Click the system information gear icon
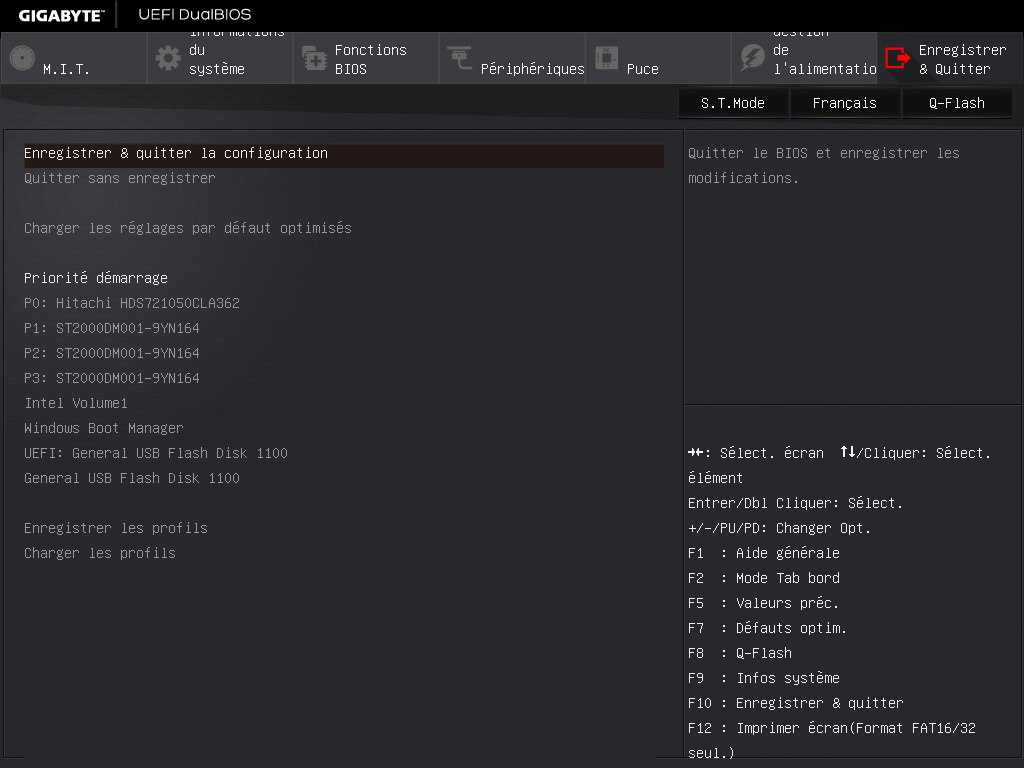Image resolution: width=1024 pixels, height=768 pixels. click(168, 58)
